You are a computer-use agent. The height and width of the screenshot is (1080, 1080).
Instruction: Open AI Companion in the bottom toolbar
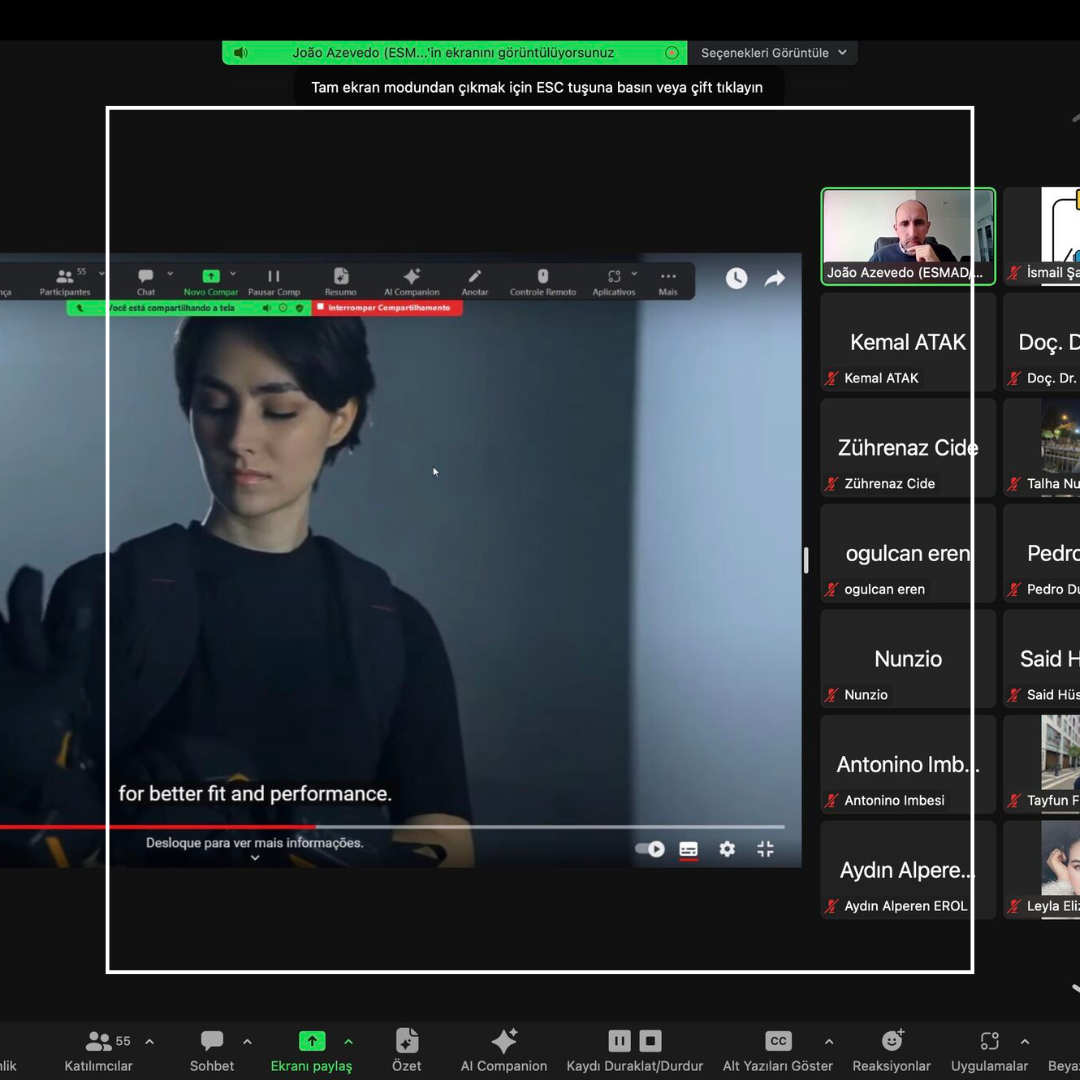pyautogui.click(x=503, y=1050)
